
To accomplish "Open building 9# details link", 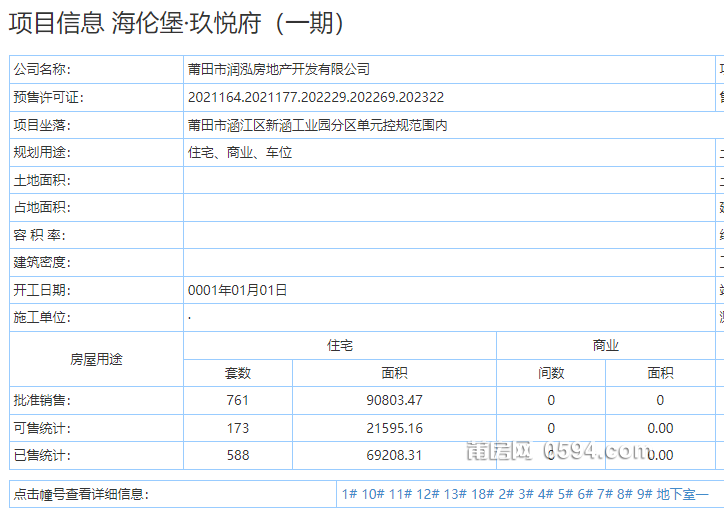I will (x=644, y=494).
